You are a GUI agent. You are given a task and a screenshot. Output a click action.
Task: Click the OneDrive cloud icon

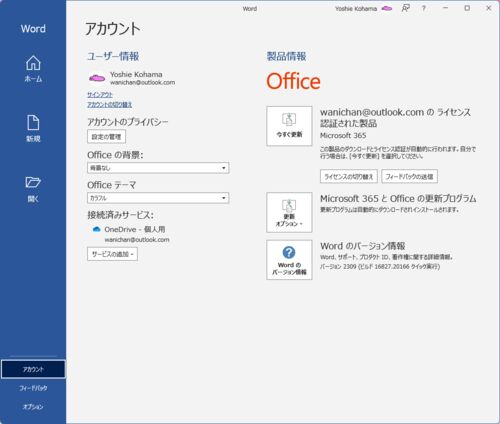[96, 229]
